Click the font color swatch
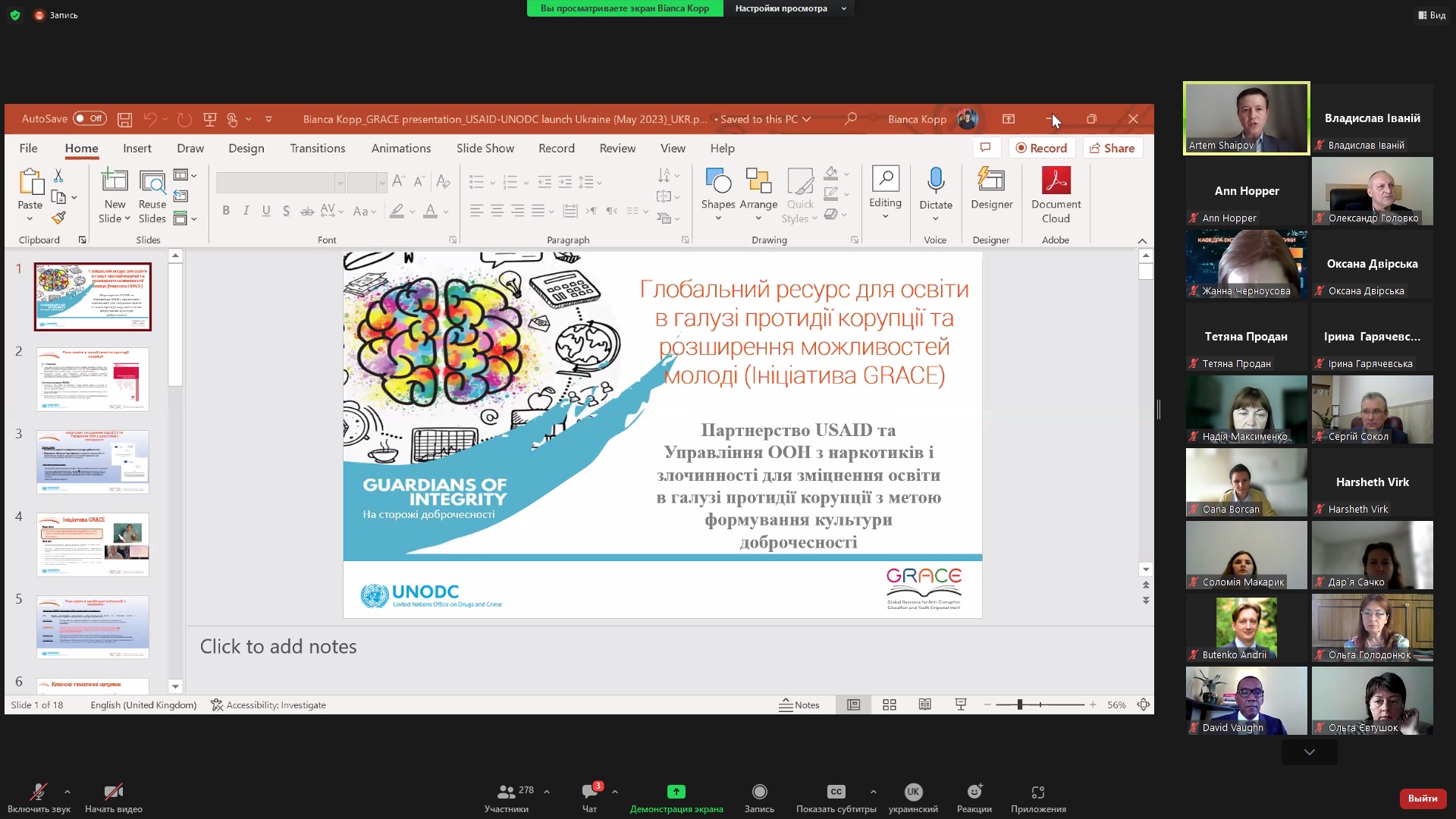 [x=430, y=211]
